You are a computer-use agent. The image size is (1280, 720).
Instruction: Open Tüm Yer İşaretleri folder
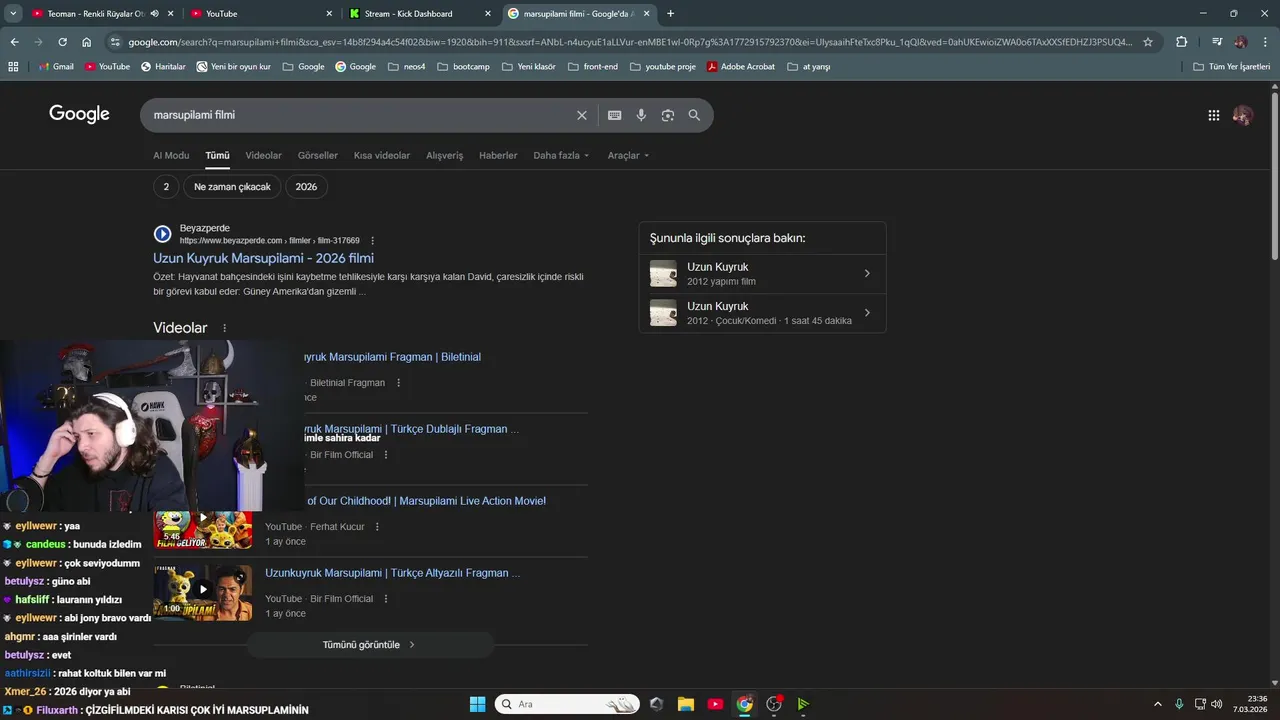1232,66
